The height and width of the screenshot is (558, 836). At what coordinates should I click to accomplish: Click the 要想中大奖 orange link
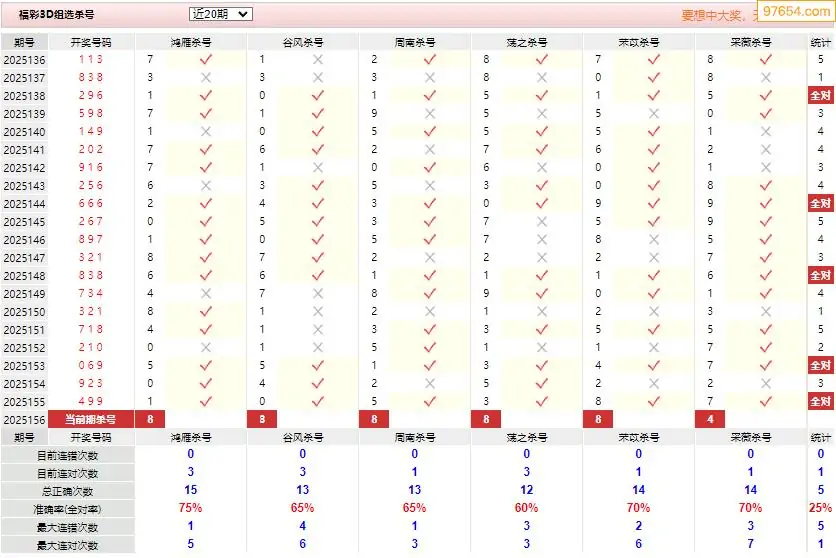[x=711, y=15]
